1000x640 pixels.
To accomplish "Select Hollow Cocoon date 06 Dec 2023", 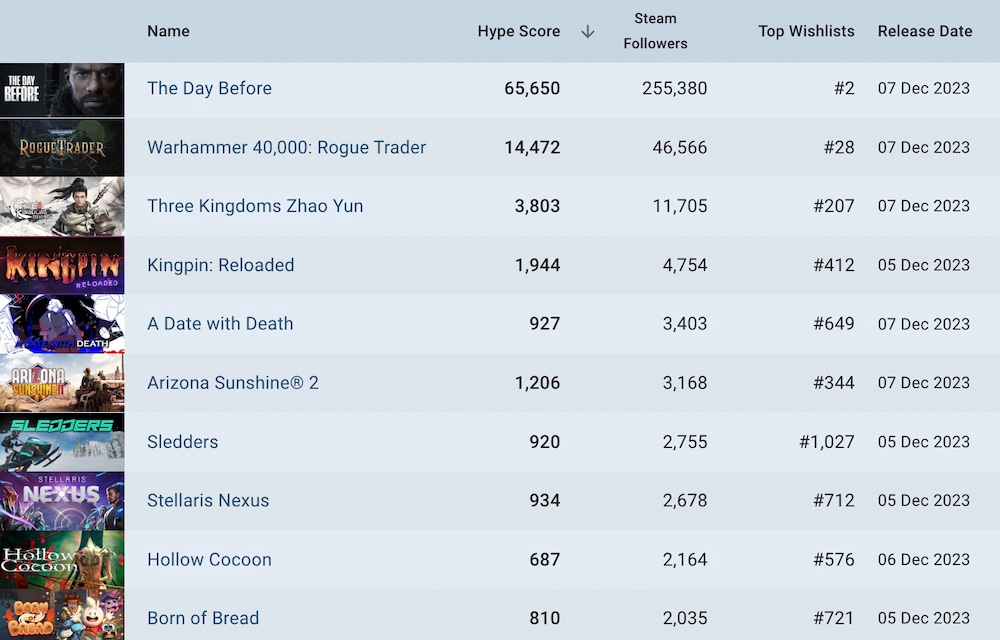I will [923, 560].
